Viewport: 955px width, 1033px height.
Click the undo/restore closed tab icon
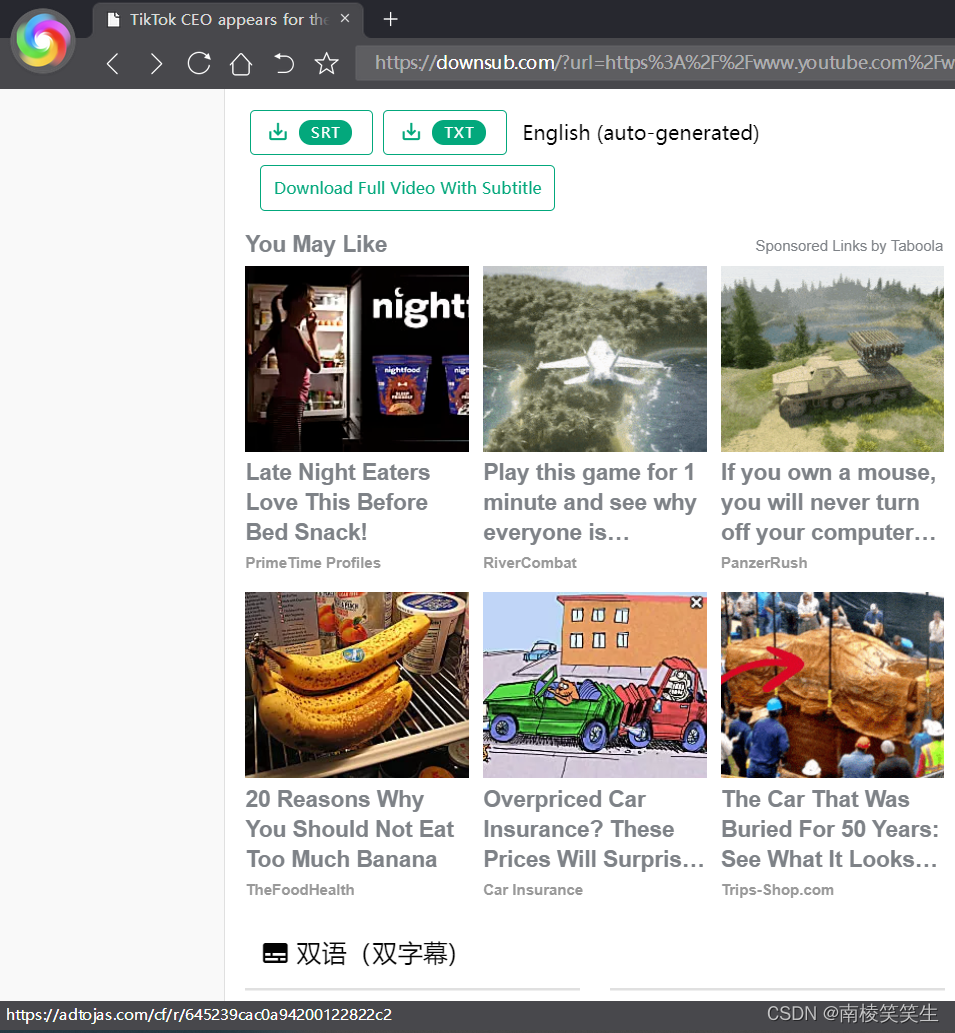[x=284, y=63]
